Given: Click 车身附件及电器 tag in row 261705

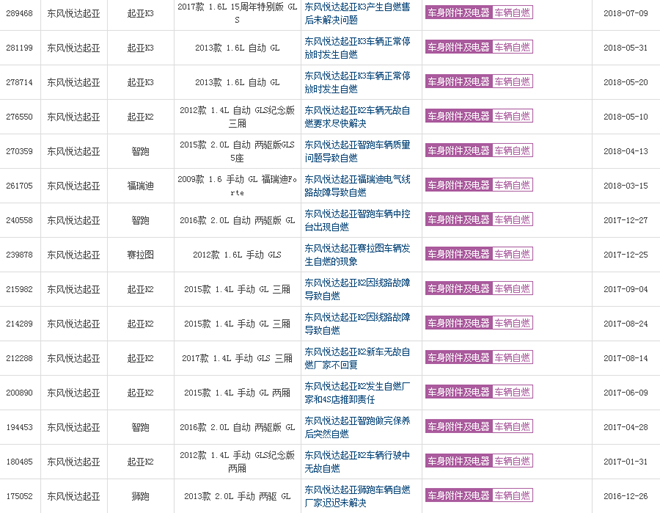Looking at the screenshot, I should coord(458,185).
